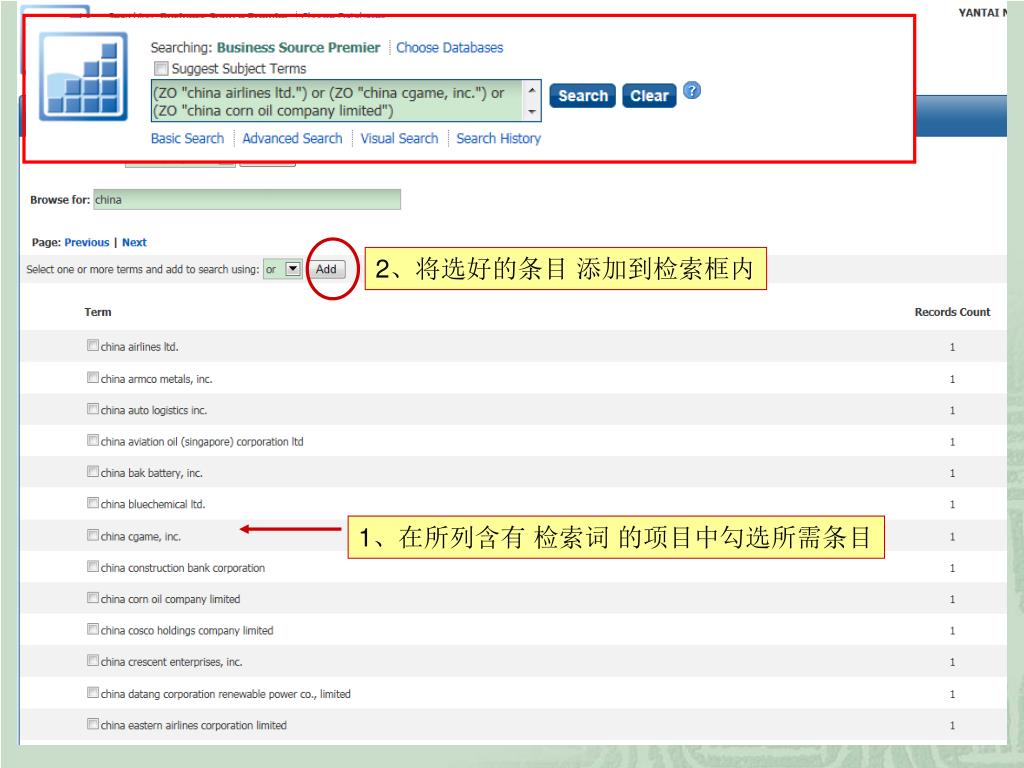Check china bluechemical ltd. checkbox
Image resolution: width=1024 pixels, height=768 pixels.
[x=93, y=503]
